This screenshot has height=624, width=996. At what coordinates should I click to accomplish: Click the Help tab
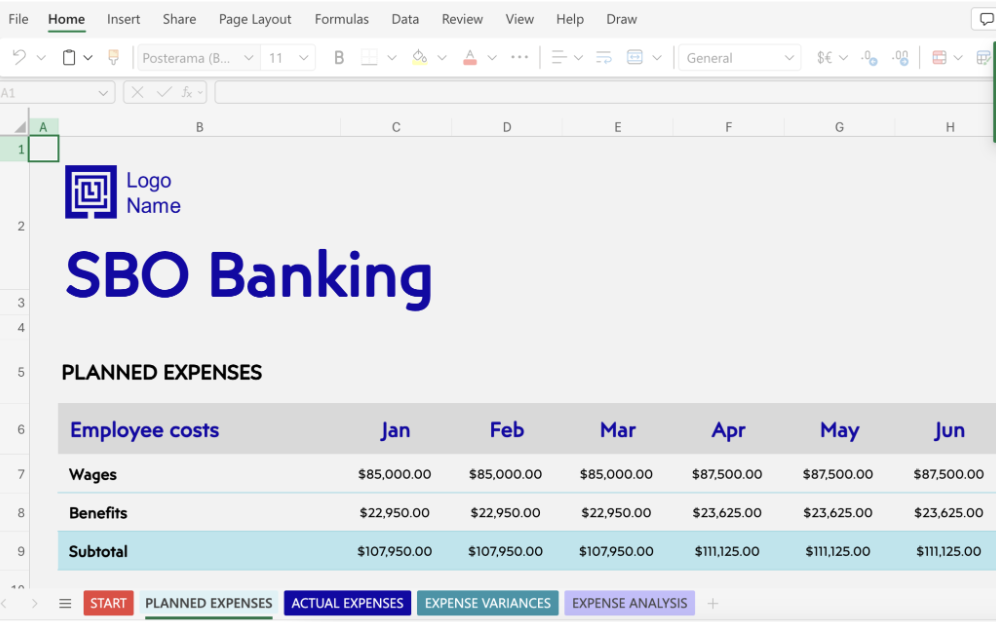pyautogui.click(x=570, y=19)
